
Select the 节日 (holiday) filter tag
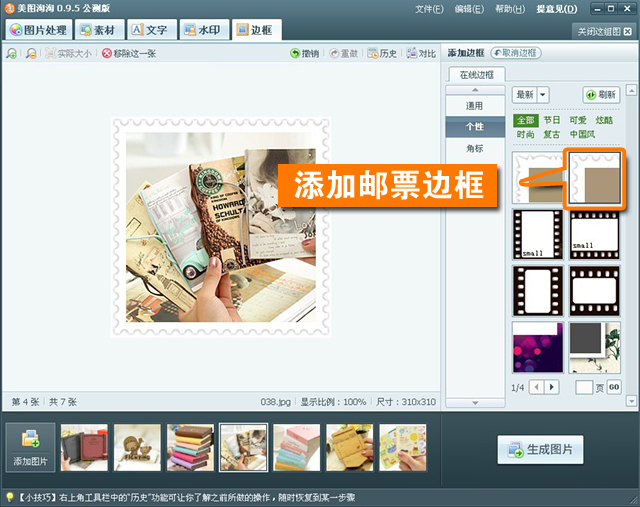(x=552, y=120)
